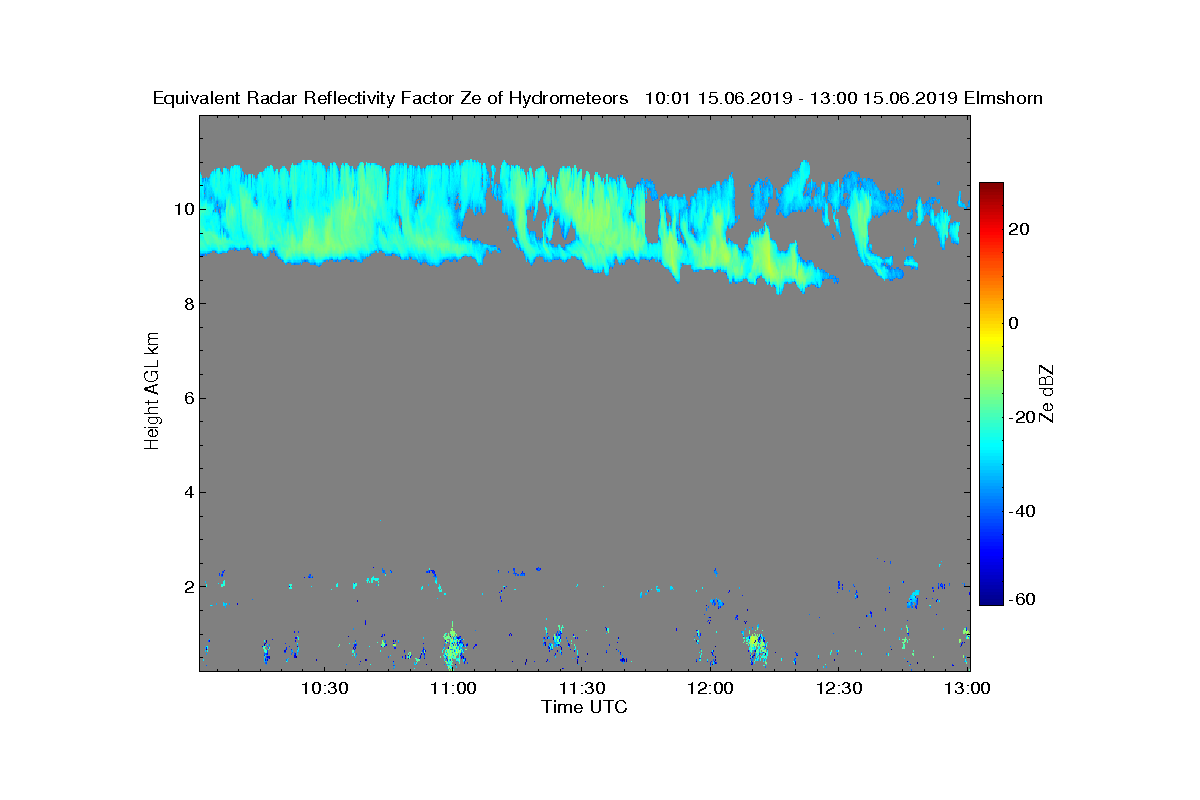Click the "Height AGL km" axis label
Image resolution: width=1200 pixels, height=800 pixels.
coord(152,393)
